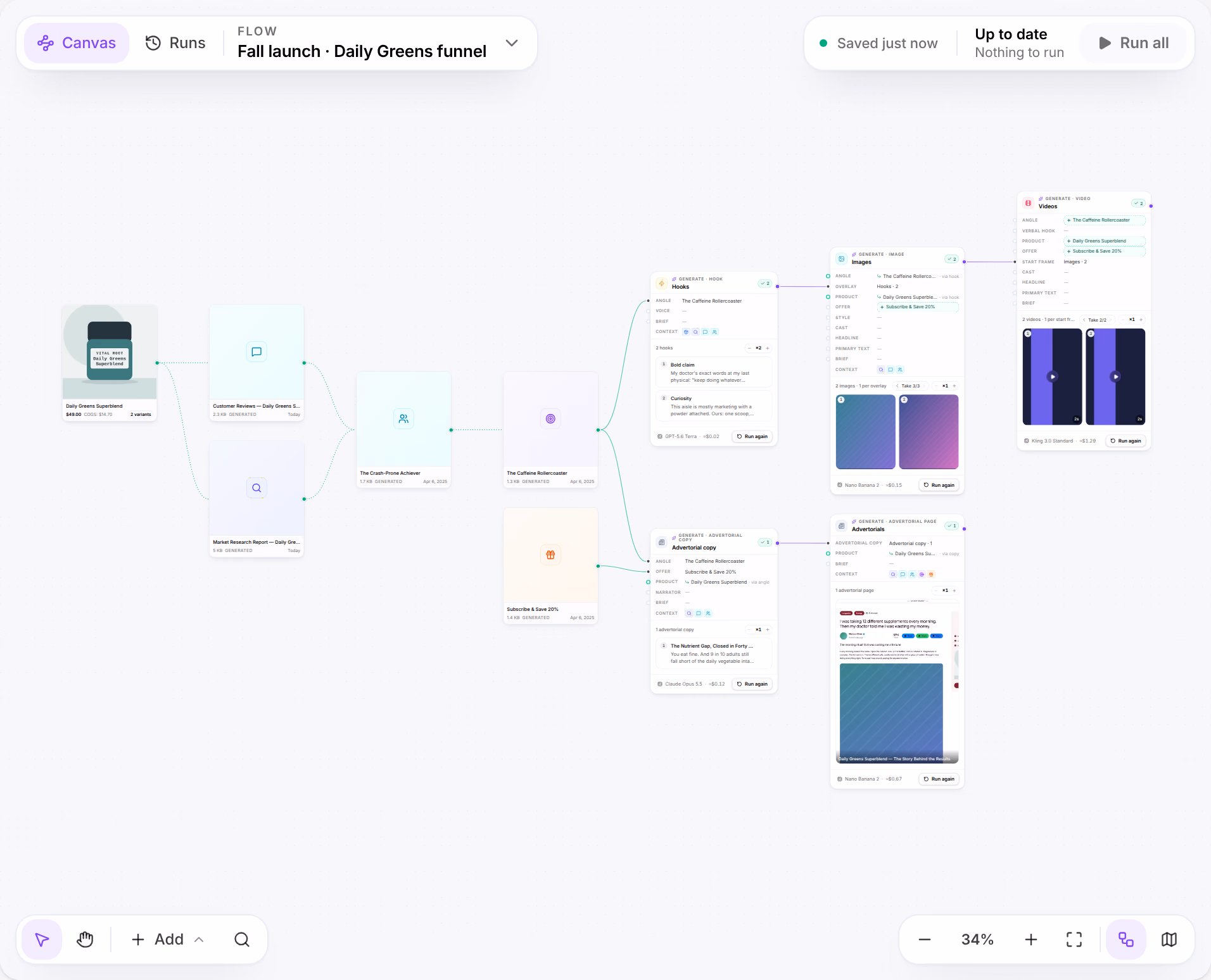Open the second purple image thumbnail

tap(929, 432)
